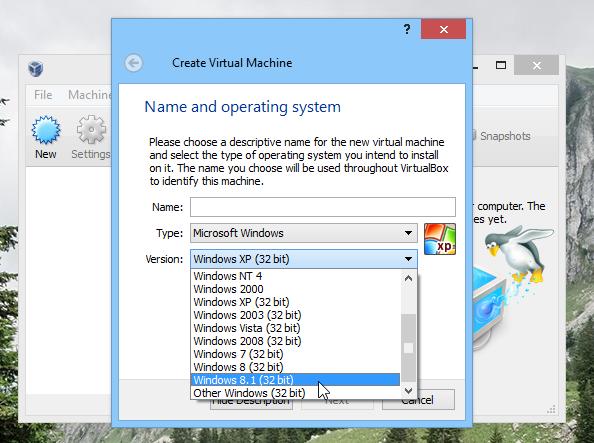Click the Next button in the wizard

pyautogui.click(x=337, y=404)
